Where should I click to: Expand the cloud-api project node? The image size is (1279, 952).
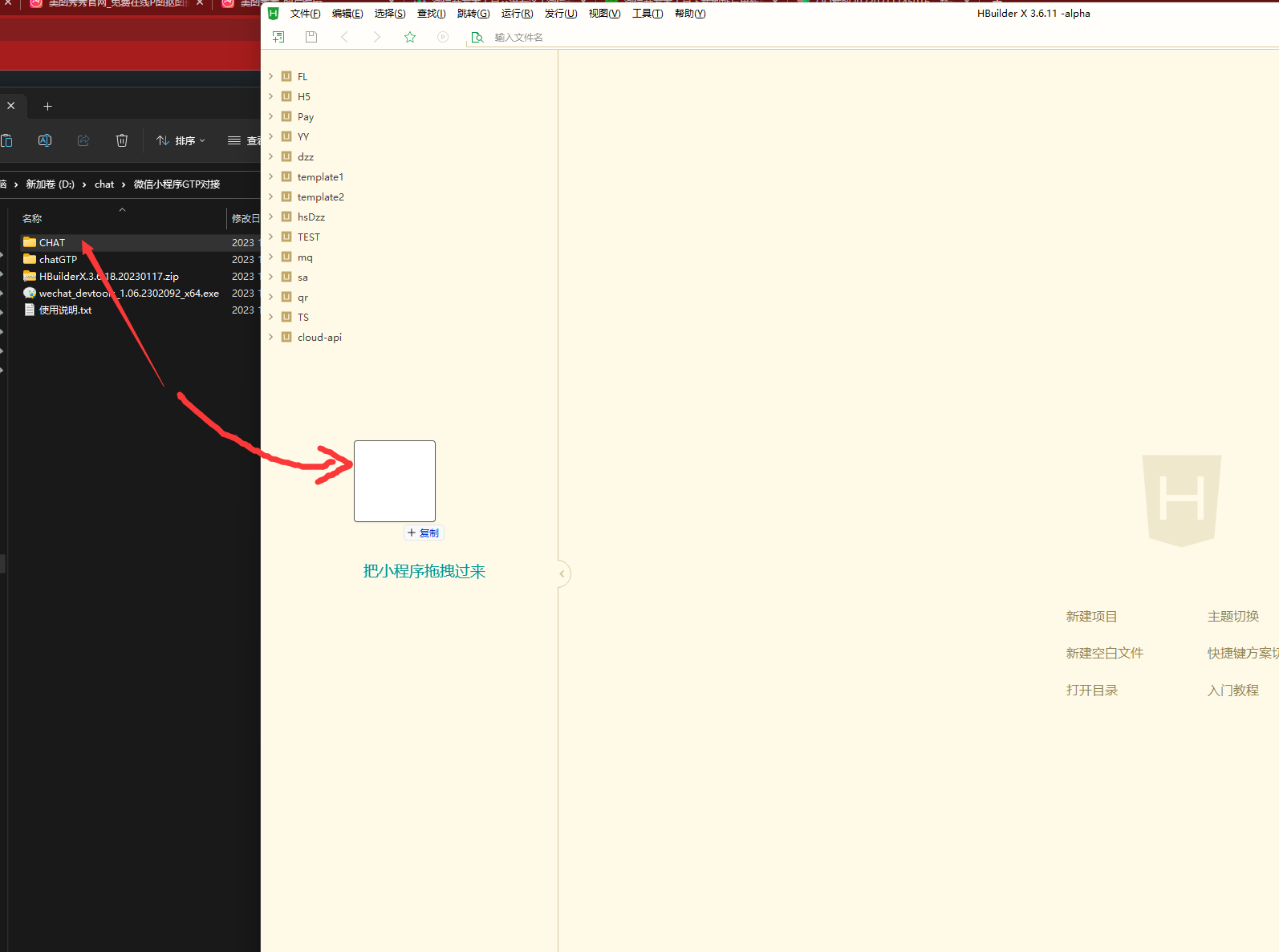pyautogui.click(x=271, y=337)
